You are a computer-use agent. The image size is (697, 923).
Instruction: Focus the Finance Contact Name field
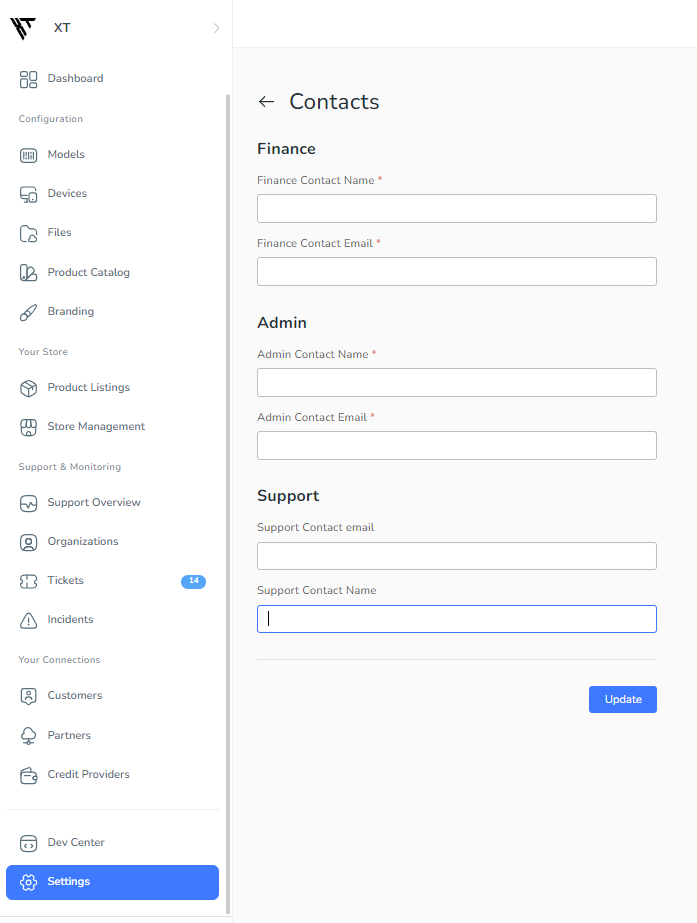pos(457,208)
